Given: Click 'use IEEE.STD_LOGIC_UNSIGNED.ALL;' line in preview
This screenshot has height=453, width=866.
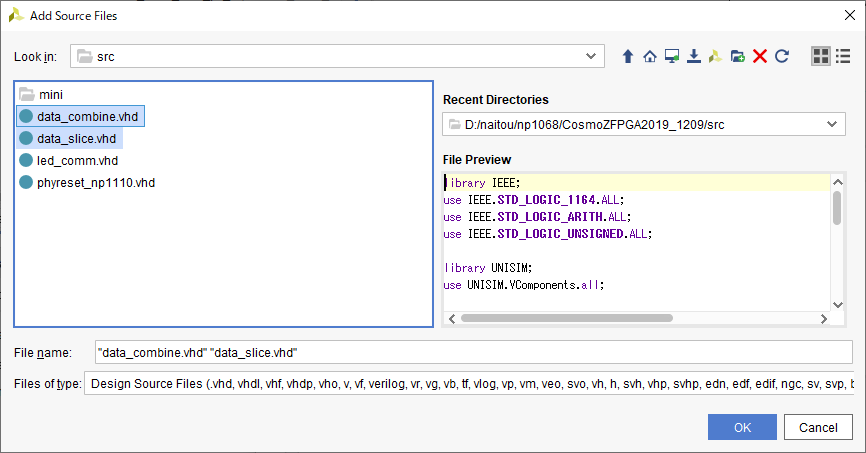Looking at the screenshot, I should [x=547, y=234].
